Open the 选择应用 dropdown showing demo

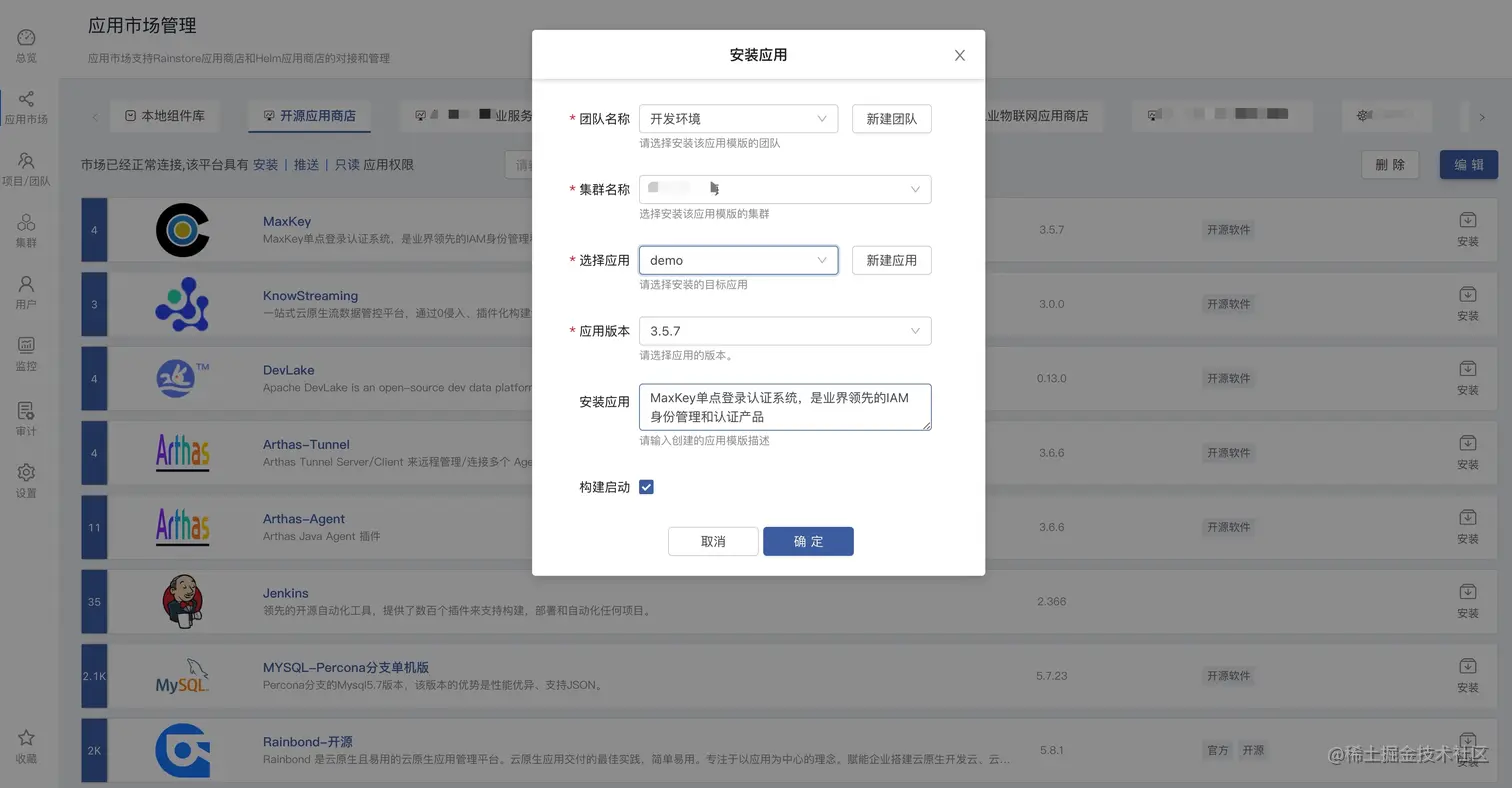738,260
